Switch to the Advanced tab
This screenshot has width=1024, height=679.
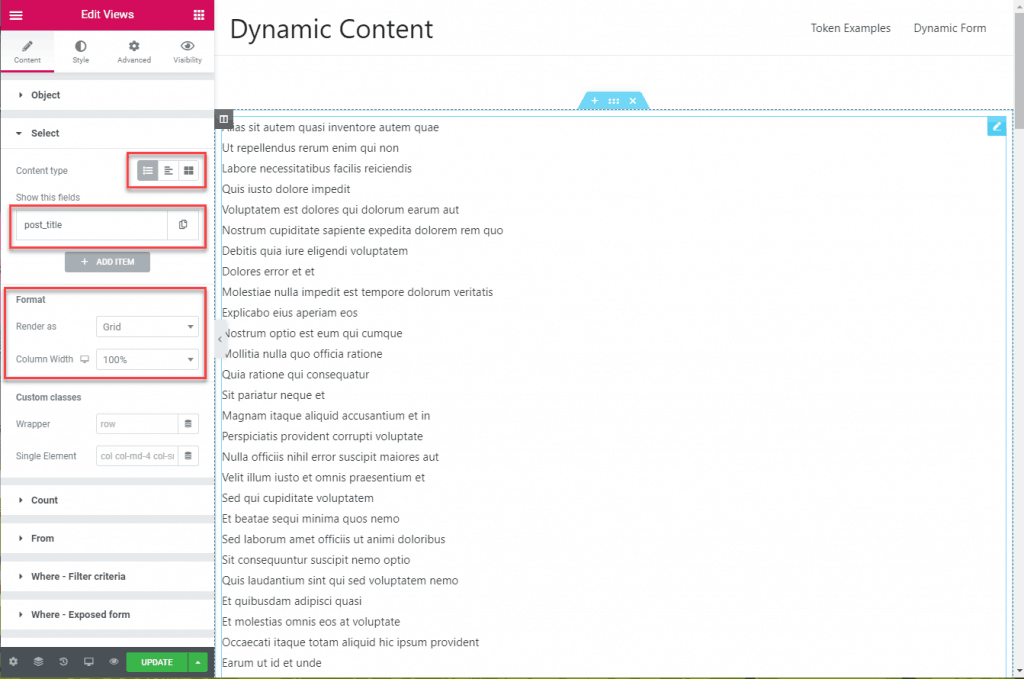(x=133, y=52)
